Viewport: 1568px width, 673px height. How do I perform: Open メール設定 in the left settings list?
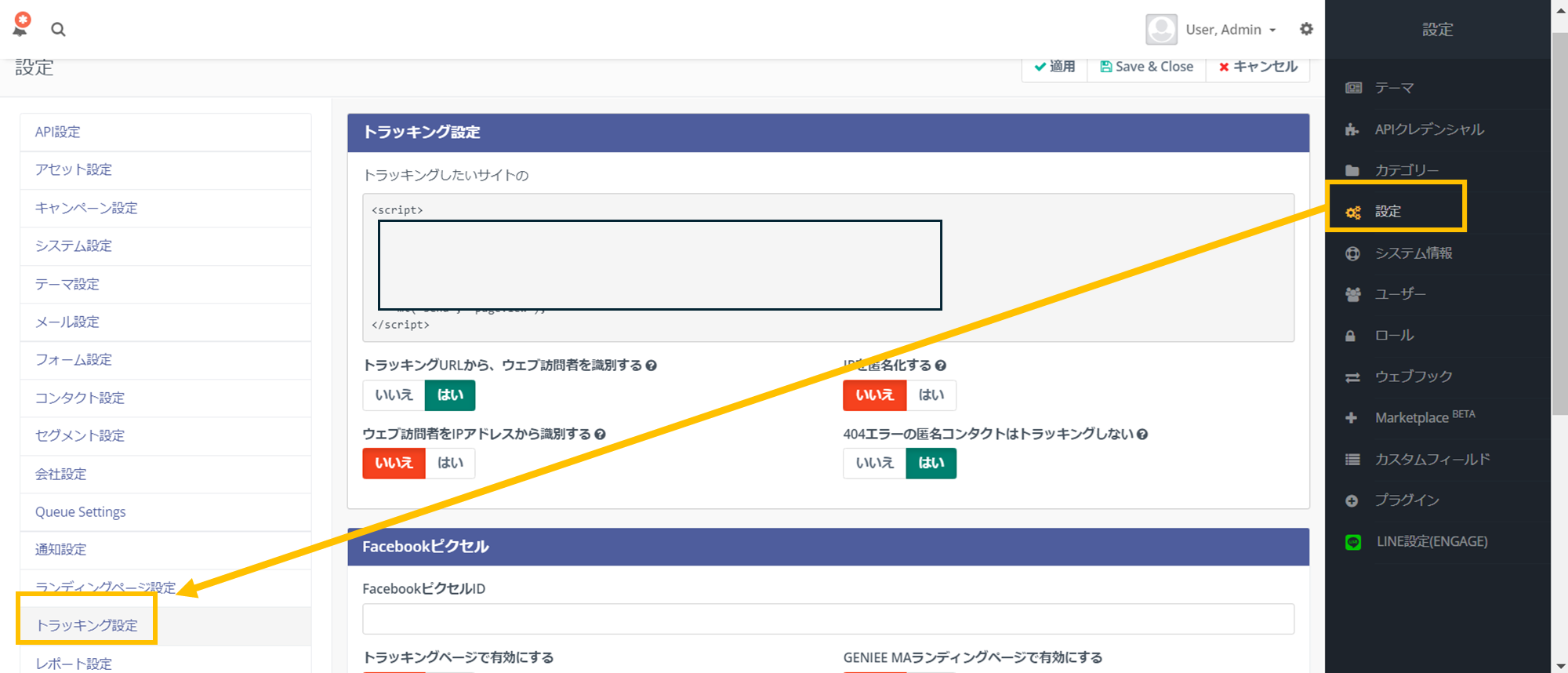point(67,322)
